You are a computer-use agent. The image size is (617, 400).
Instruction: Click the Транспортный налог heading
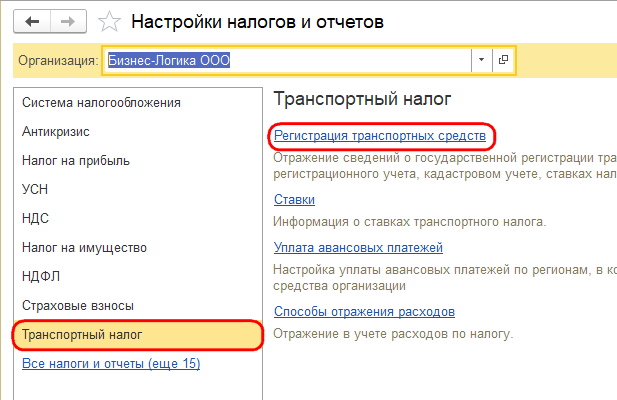(x=362, y=99)
